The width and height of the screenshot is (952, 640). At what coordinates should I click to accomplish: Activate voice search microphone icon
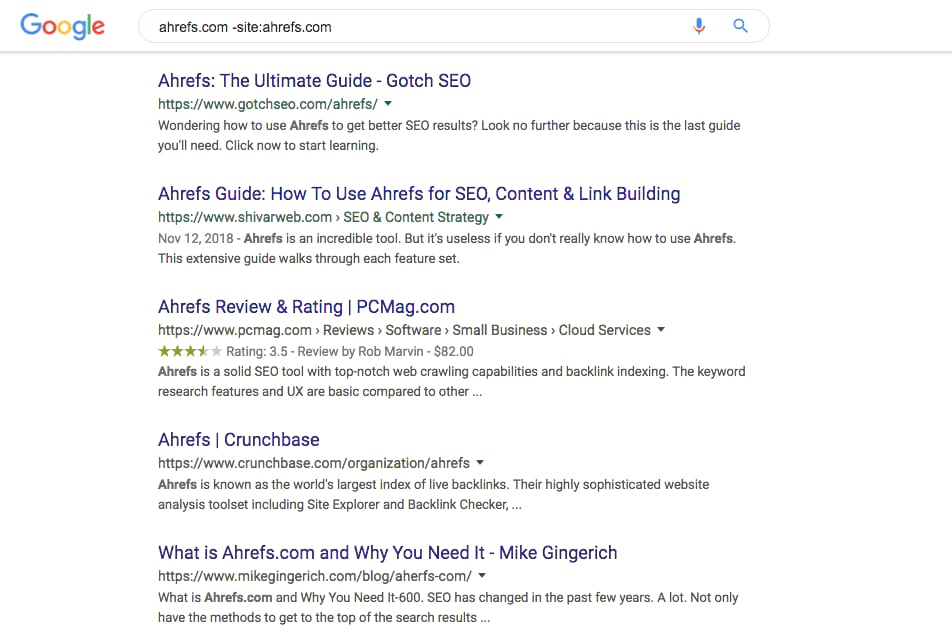tap(699, 26)
